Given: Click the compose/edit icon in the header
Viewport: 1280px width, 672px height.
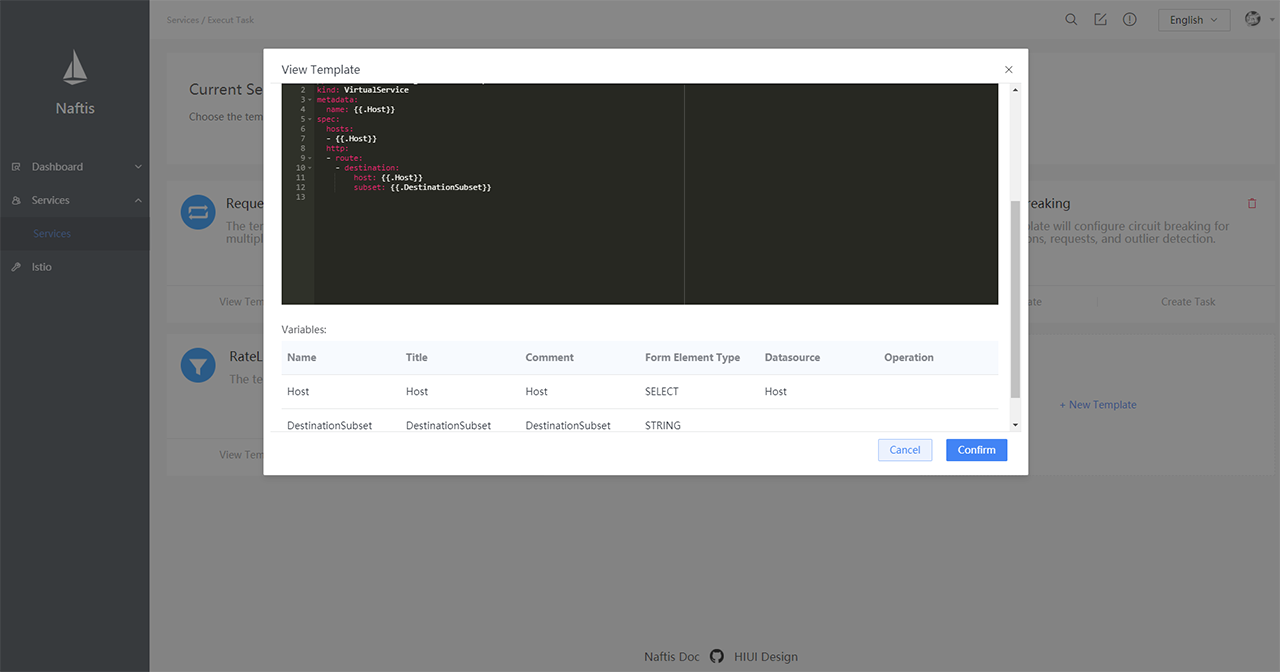Looking at the screenshot, I should (x=1100, y=19).
